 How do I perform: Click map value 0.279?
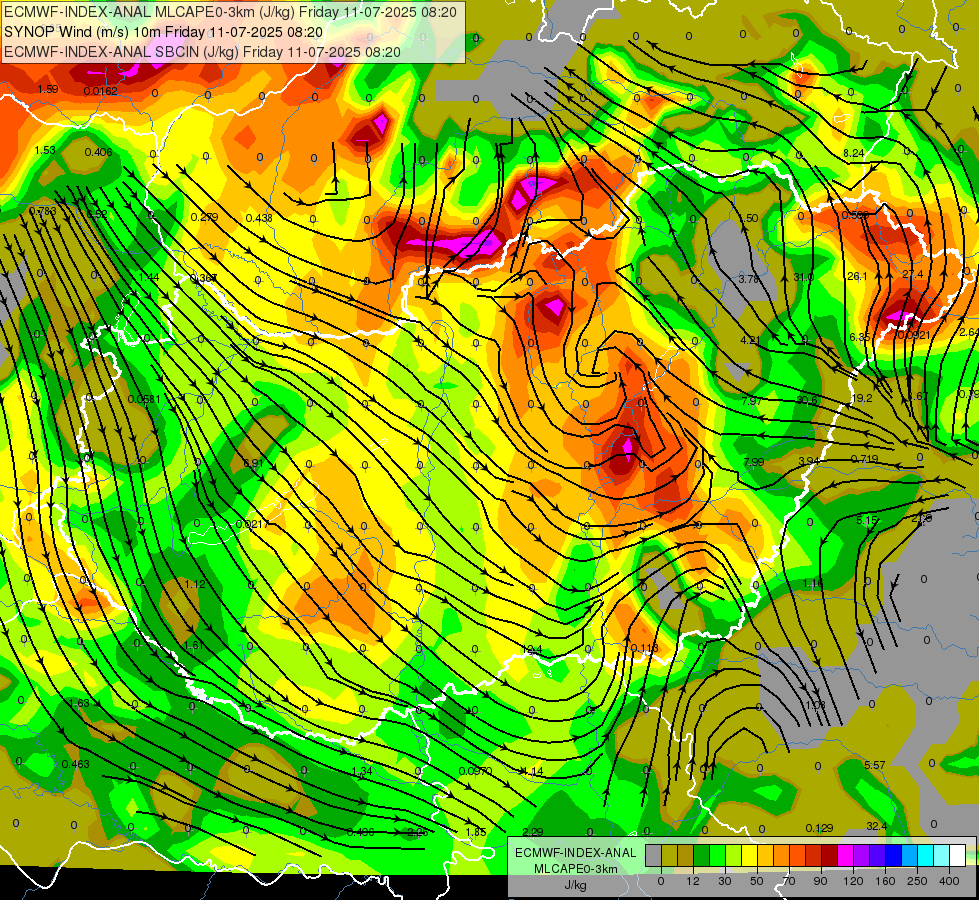(x=204, y=217)
